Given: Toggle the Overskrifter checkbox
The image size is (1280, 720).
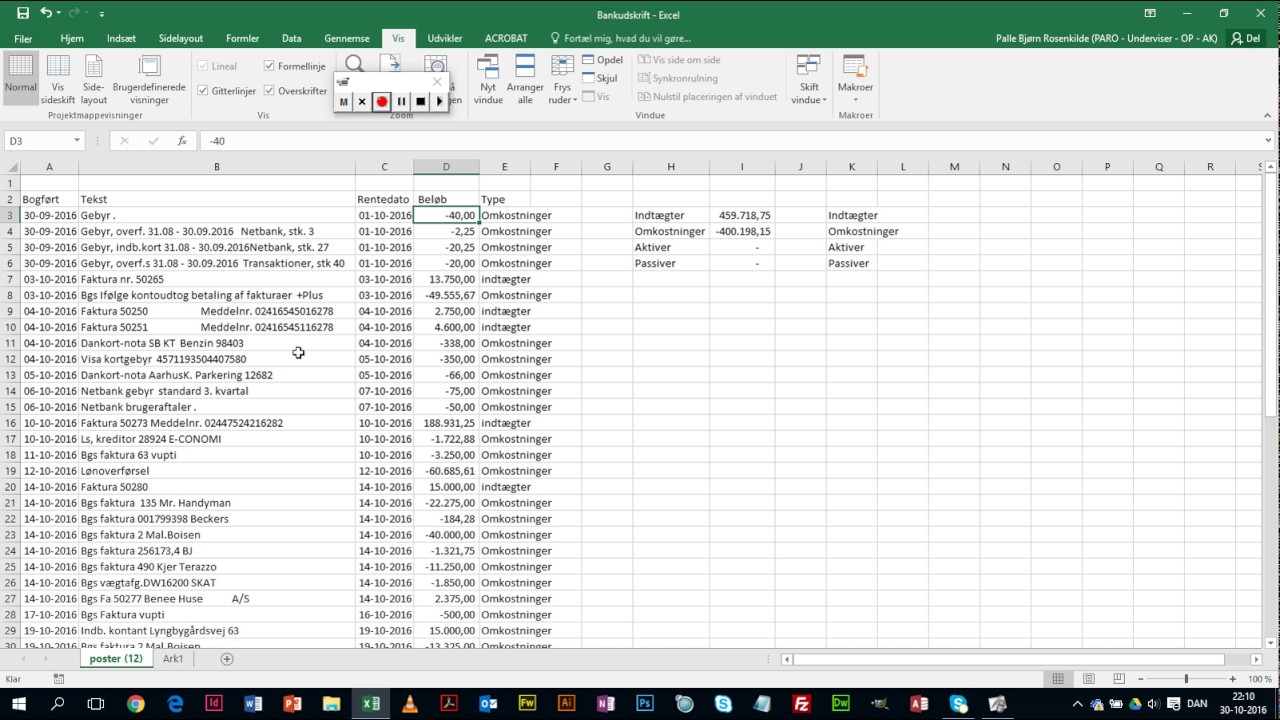Looking at the screenshot, I should tap(270, 91).
